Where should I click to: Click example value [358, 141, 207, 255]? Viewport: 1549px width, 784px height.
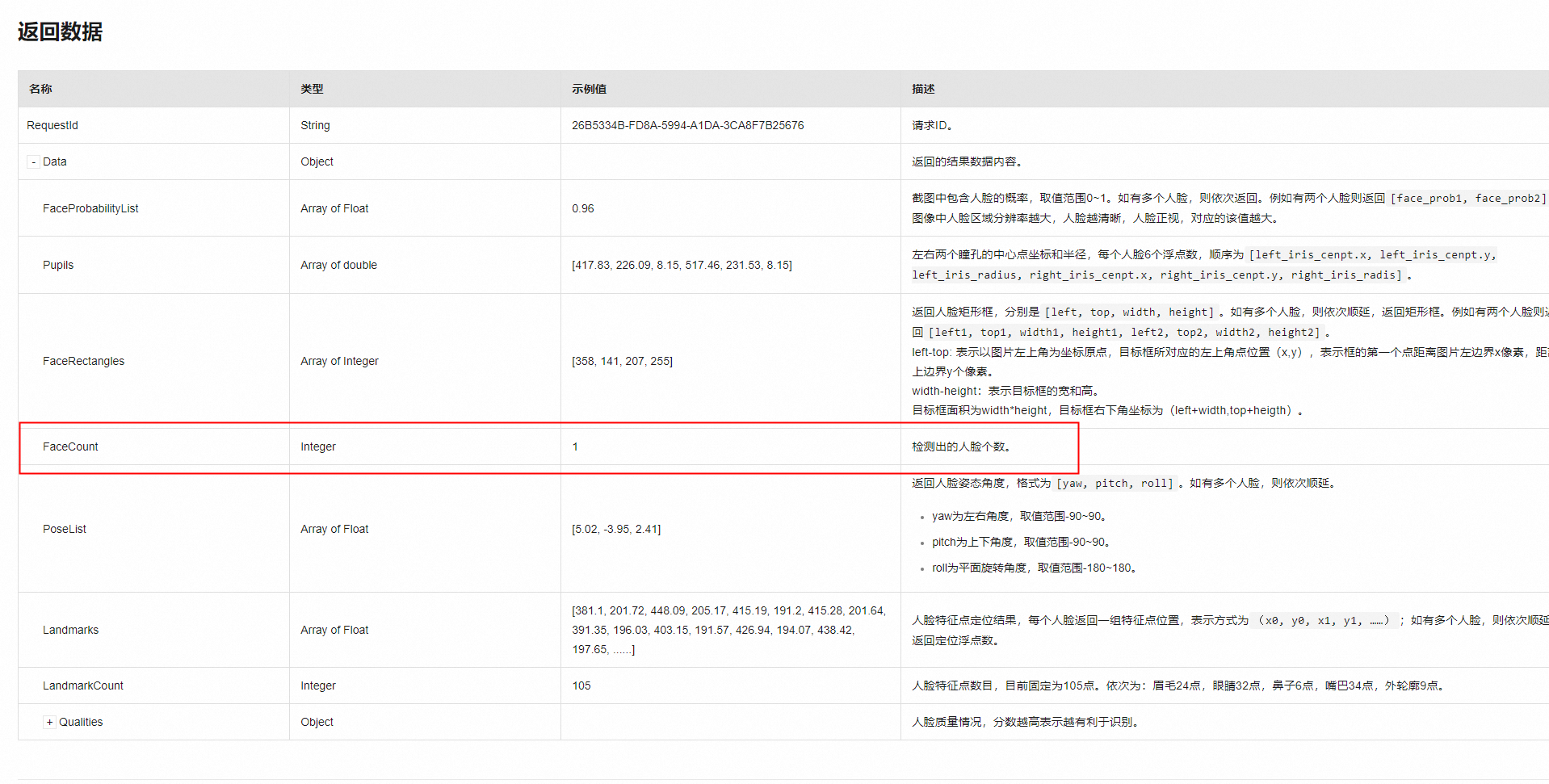coord(622,361)
